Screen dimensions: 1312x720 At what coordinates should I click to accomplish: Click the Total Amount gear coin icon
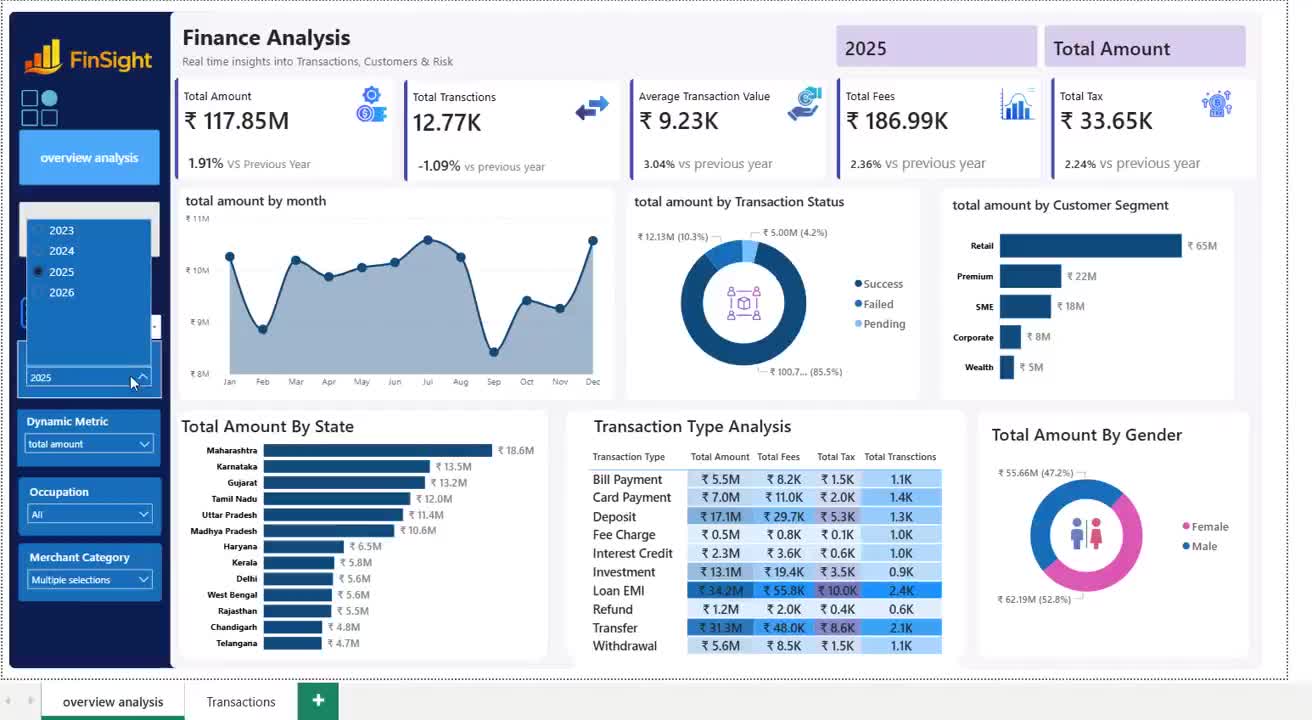(371, 105)
